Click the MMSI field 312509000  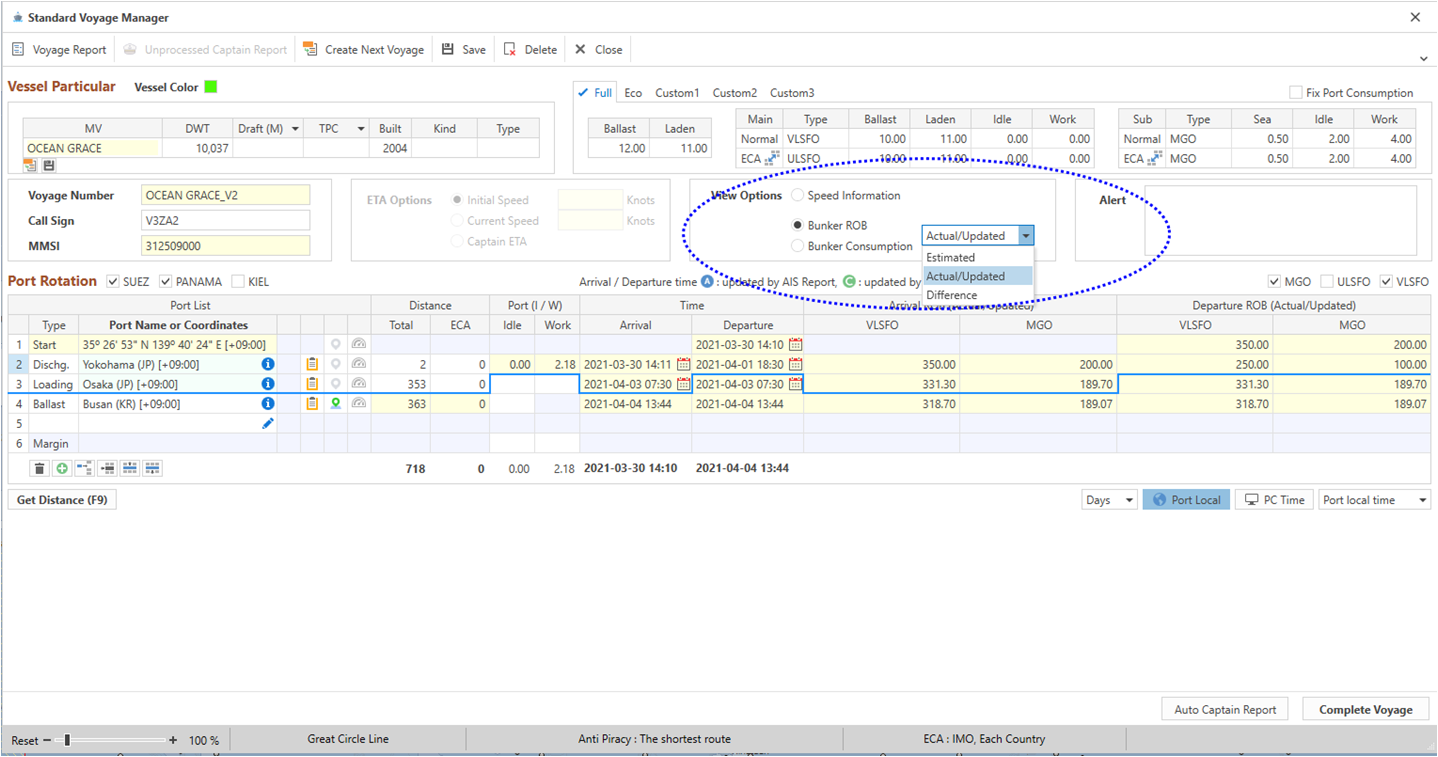225,245
